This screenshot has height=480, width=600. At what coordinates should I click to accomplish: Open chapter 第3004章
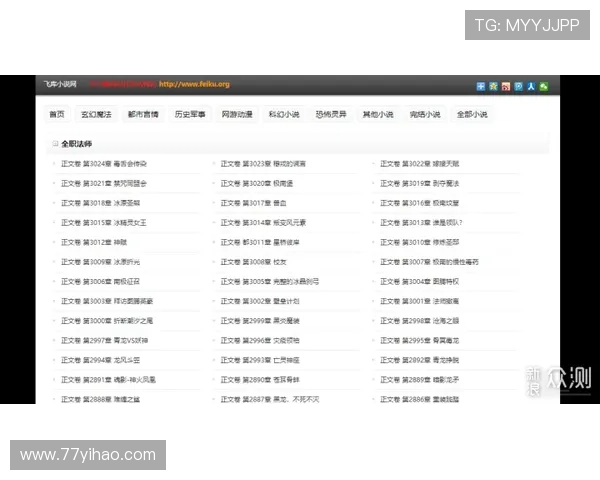(419, 282)
